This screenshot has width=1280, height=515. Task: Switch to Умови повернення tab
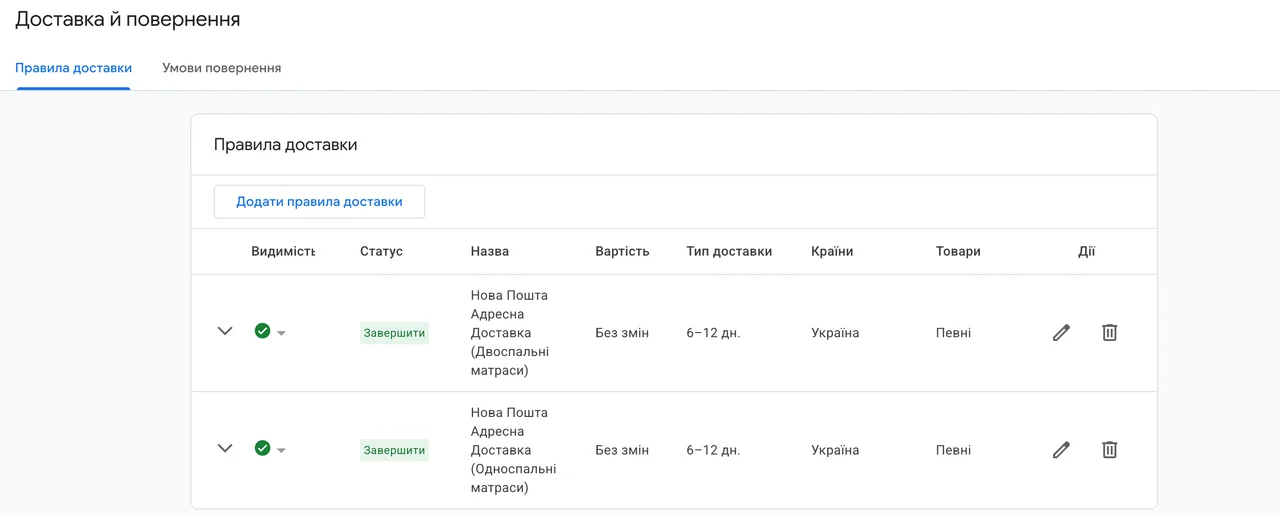tap(222, 68)
